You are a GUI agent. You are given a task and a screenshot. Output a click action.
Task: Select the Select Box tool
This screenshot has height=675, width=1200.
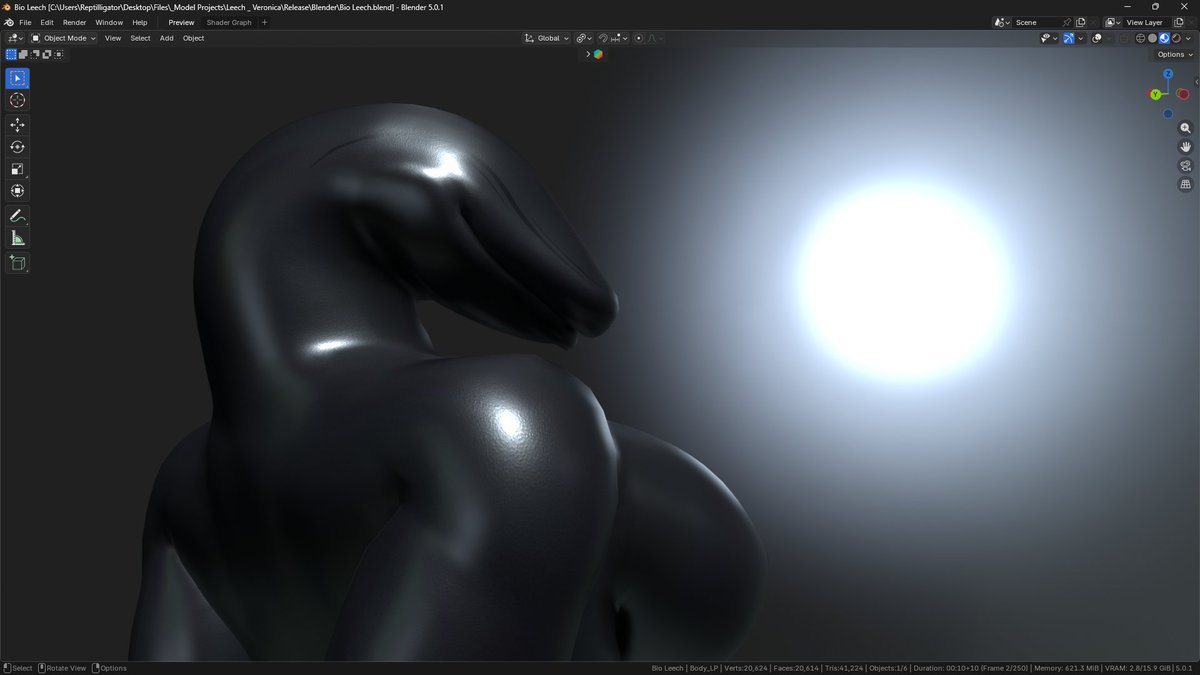(x=17, y=78)
